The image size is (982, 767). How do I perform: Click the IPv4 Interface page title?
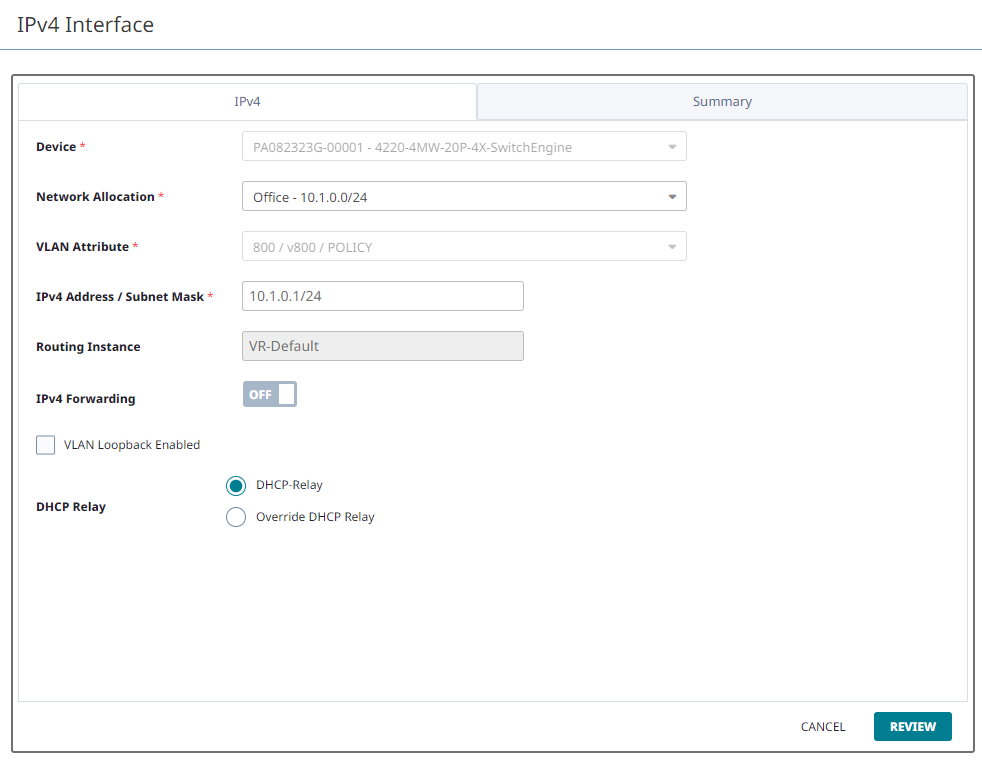tap(85, 25)
